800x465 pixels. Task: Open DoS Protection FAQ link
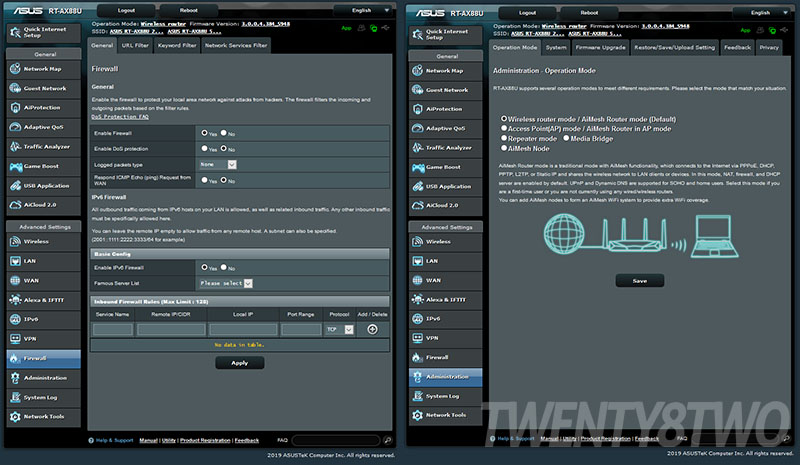[x=120, y=117]
